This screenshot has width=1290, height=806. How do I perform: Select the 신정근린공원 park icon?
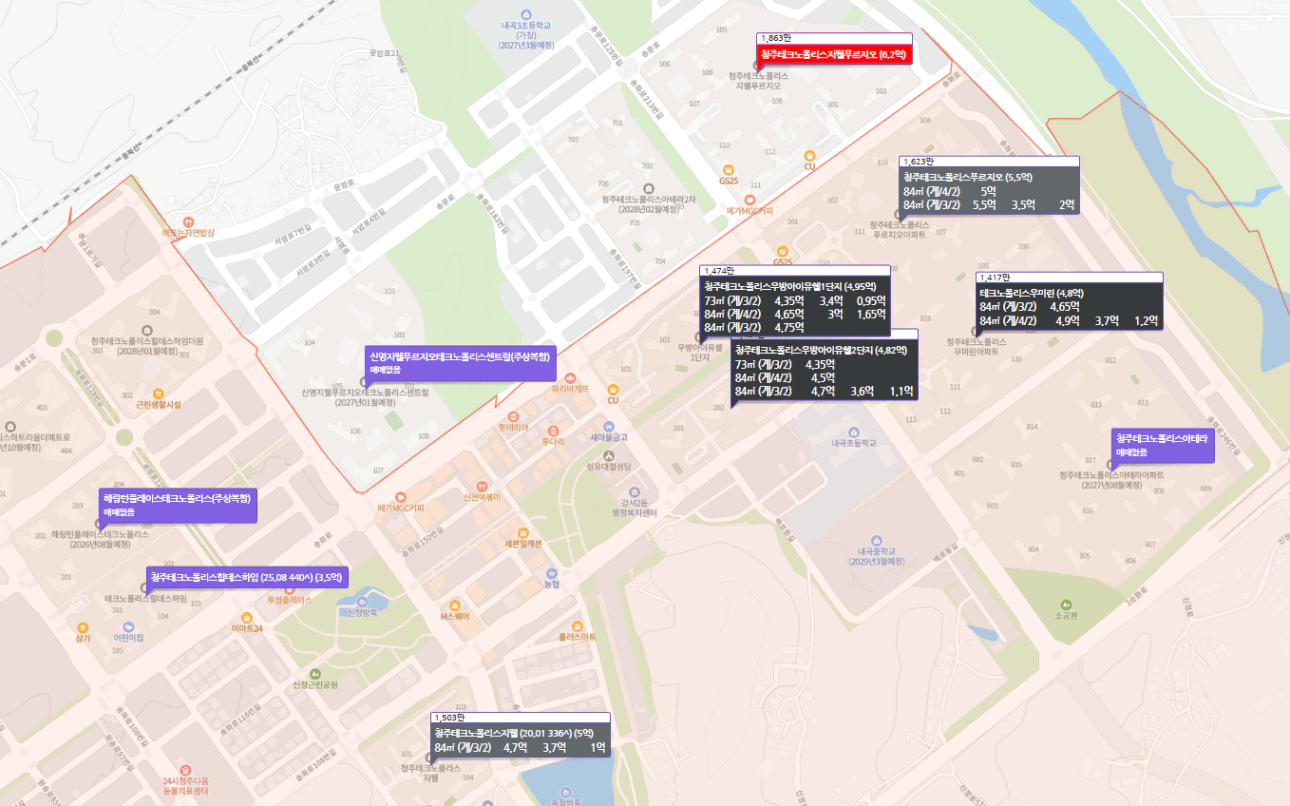point(315,673)
